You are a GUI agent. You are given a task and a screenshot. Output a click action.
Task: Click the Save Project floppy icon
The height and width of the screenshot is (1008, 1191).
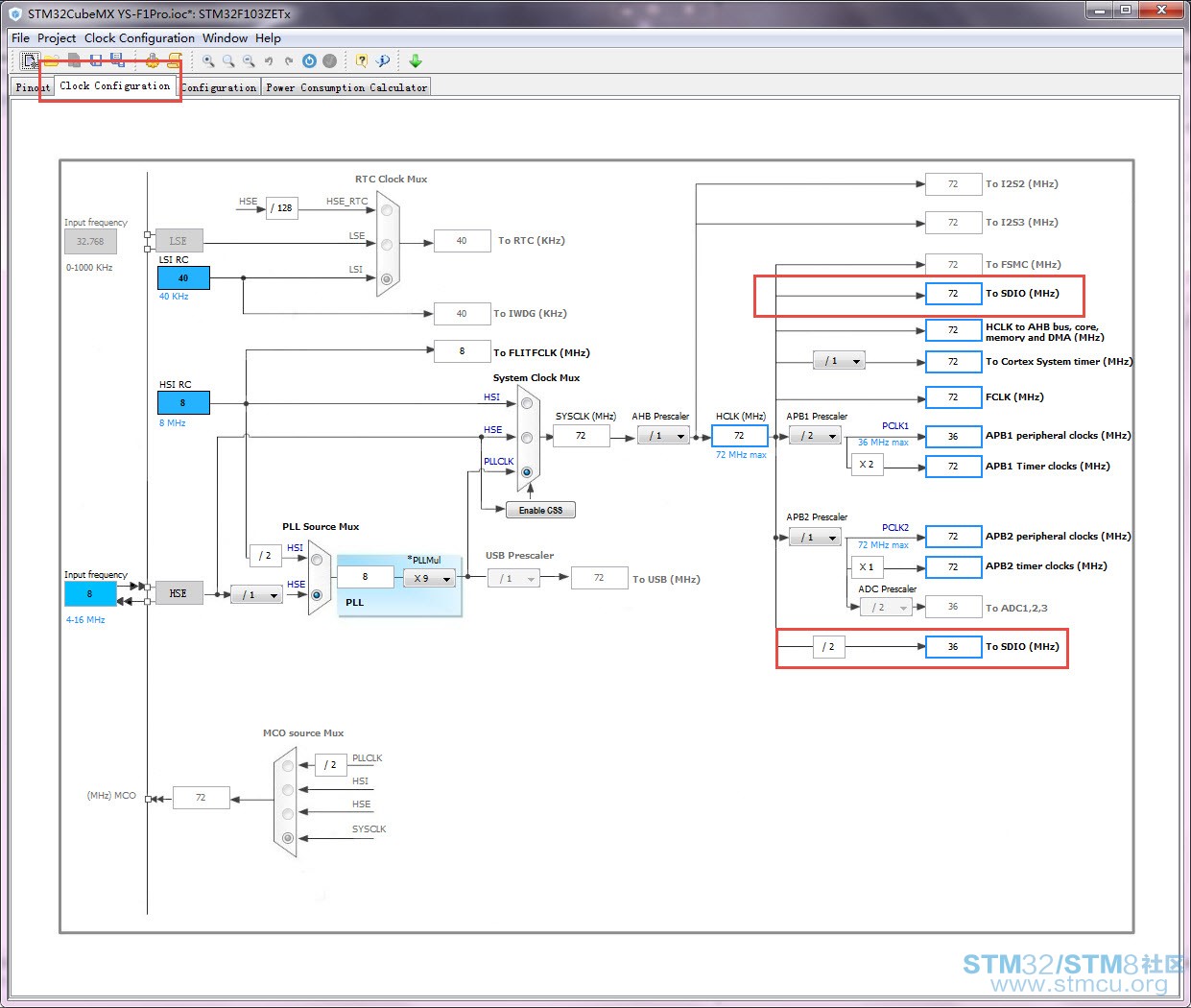point(96,60)
